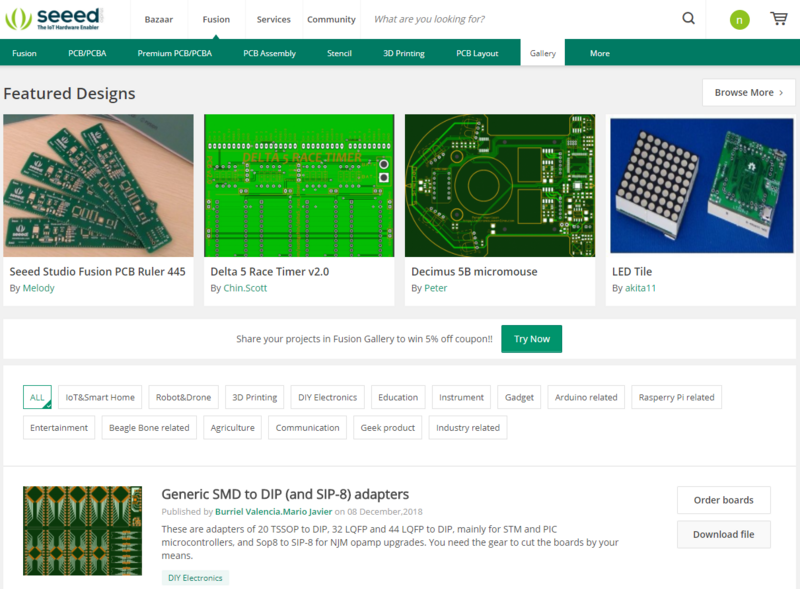Open the PCB Assembly tab
Screen dimensions: 800x589
[x=269, y=53]
